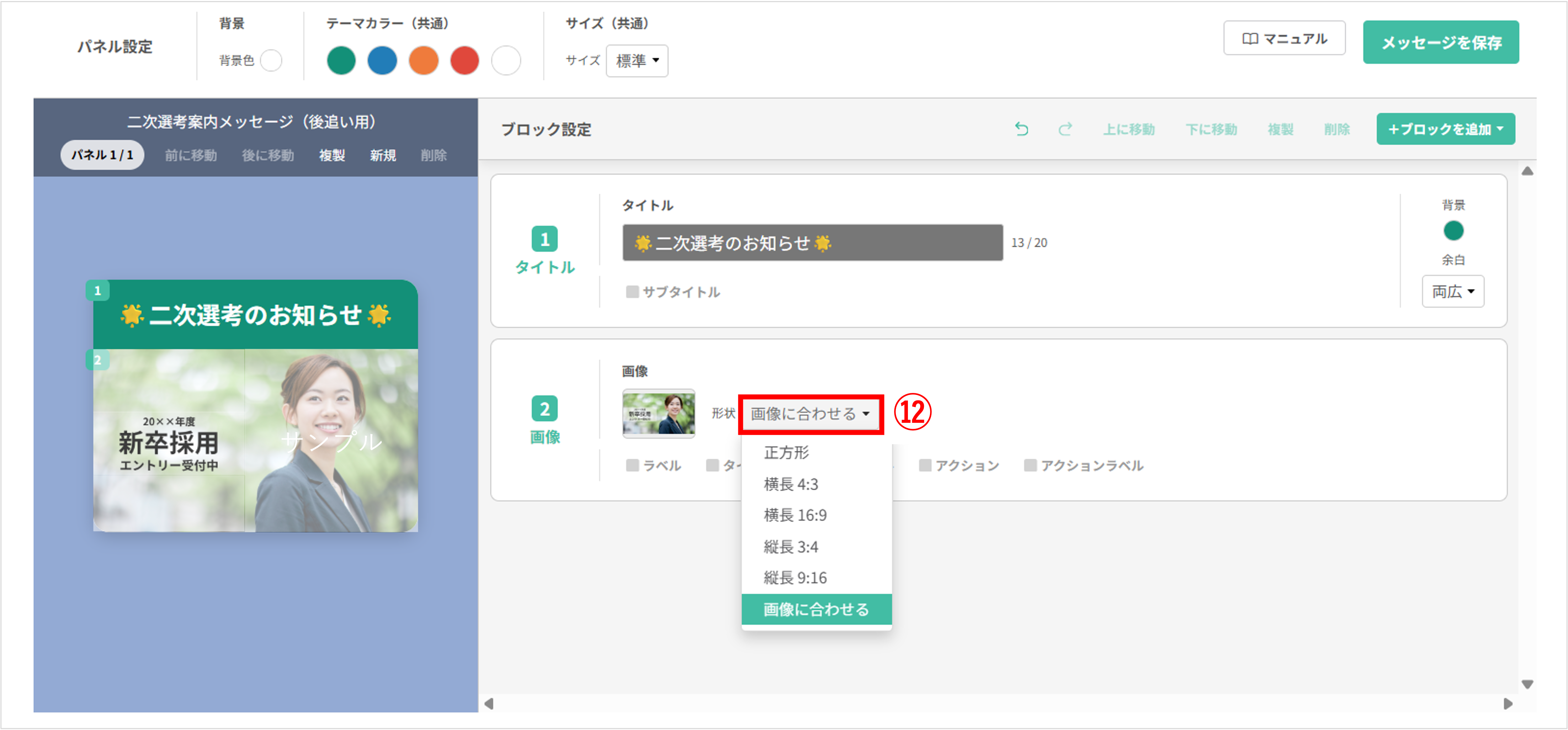
Task: Click 下に移動 to move block down
Action: click(1212, 129)
